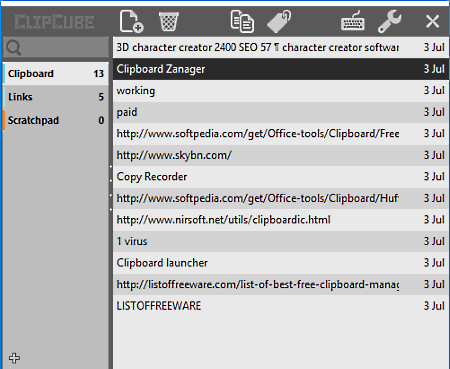The height and width of the screenshot is (369, 450).
Task: Click the nirsoft.net clipboardic link entry
Action: point(281,220)
